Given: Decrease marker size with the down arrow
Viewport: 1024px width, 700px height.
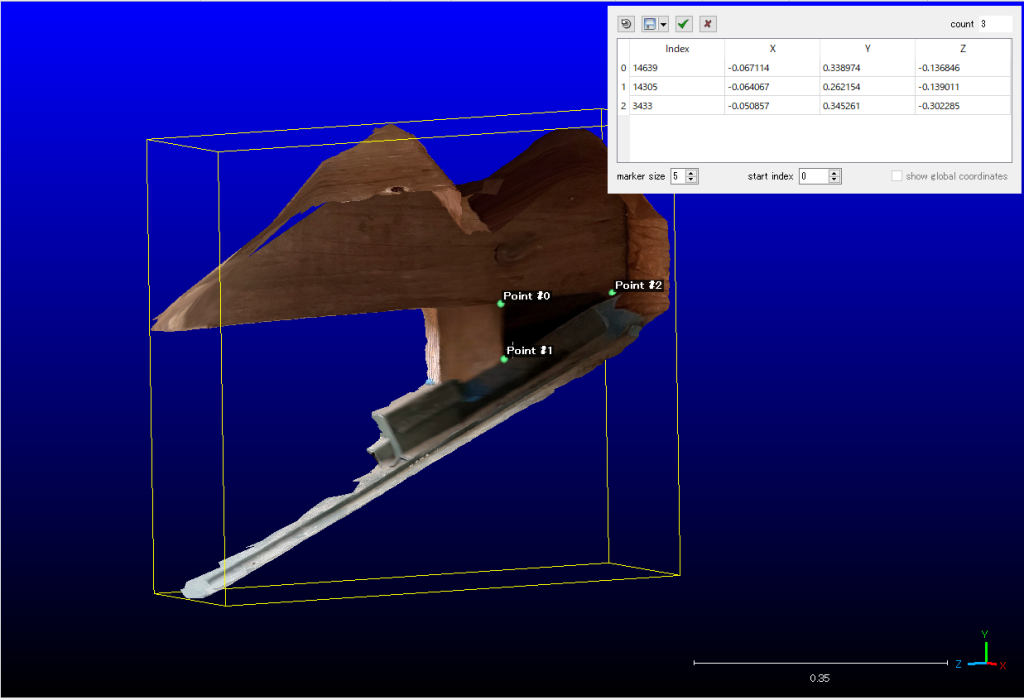Looking at the screenshot, I should (692, 180).
